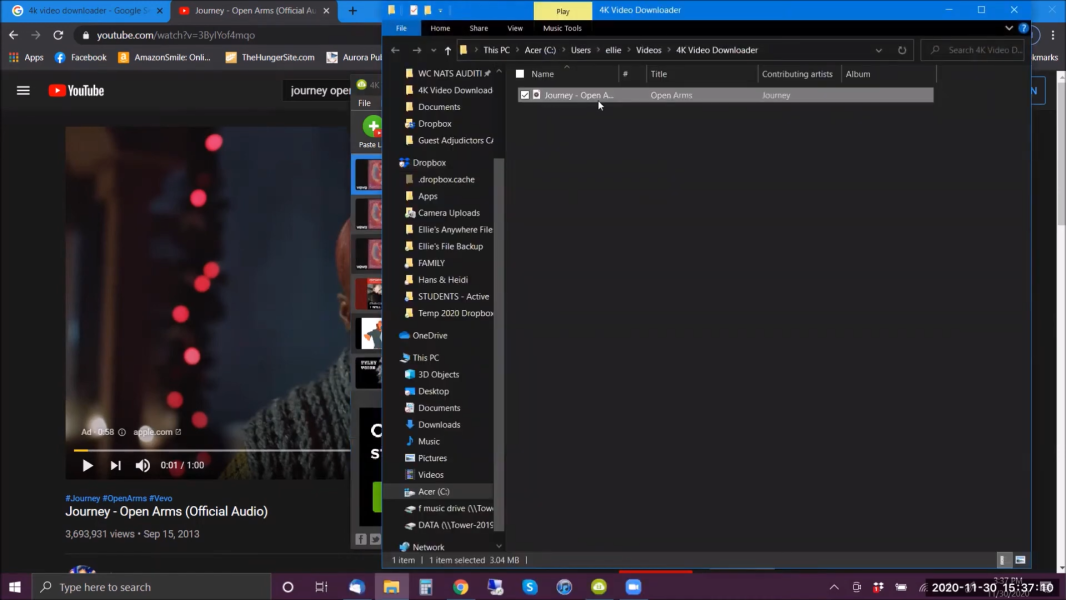Open Skype from the taskbar
The height and width of the screenshot is (600, 1066).
point(530,587)
